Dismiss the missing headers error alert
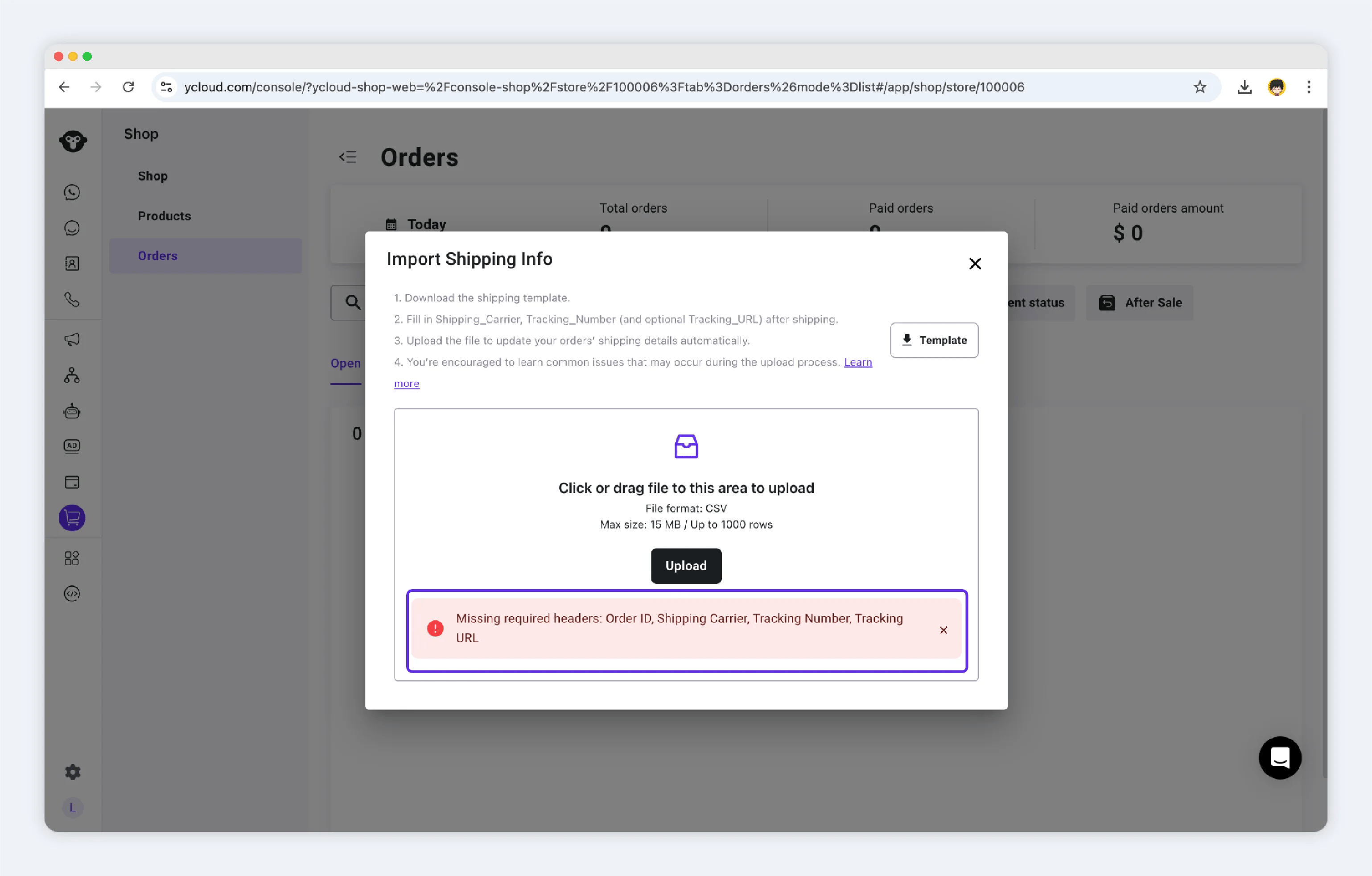The image size is (1372, 876). 944,630
